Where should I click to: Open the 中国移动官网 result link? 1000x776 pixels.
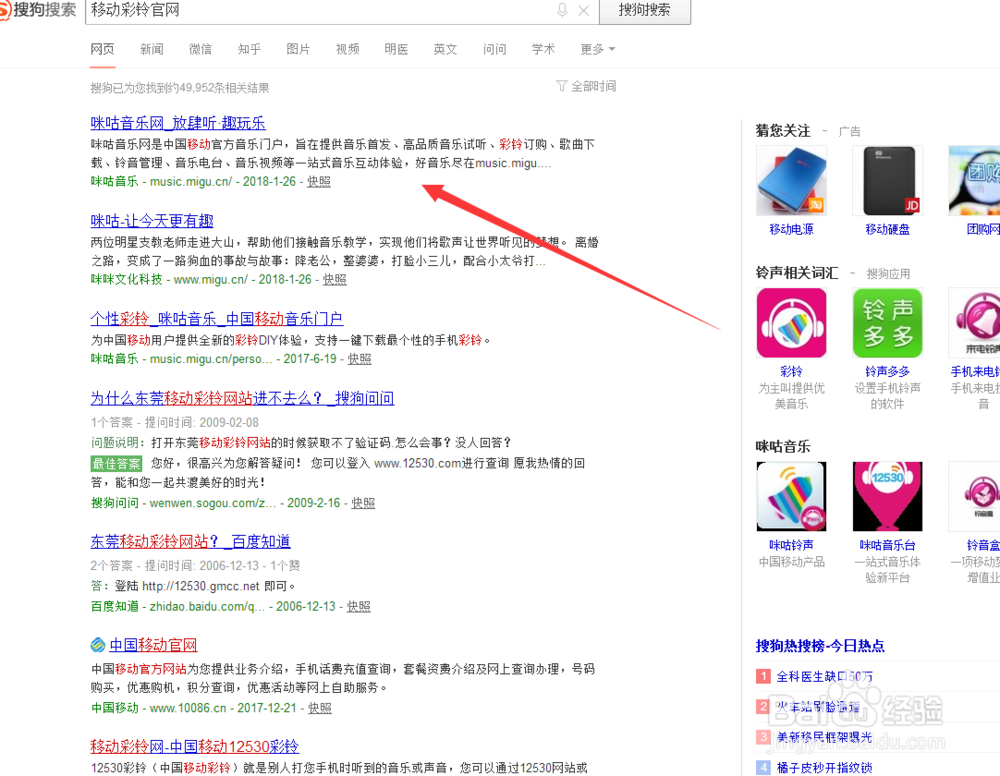(153, 645)
